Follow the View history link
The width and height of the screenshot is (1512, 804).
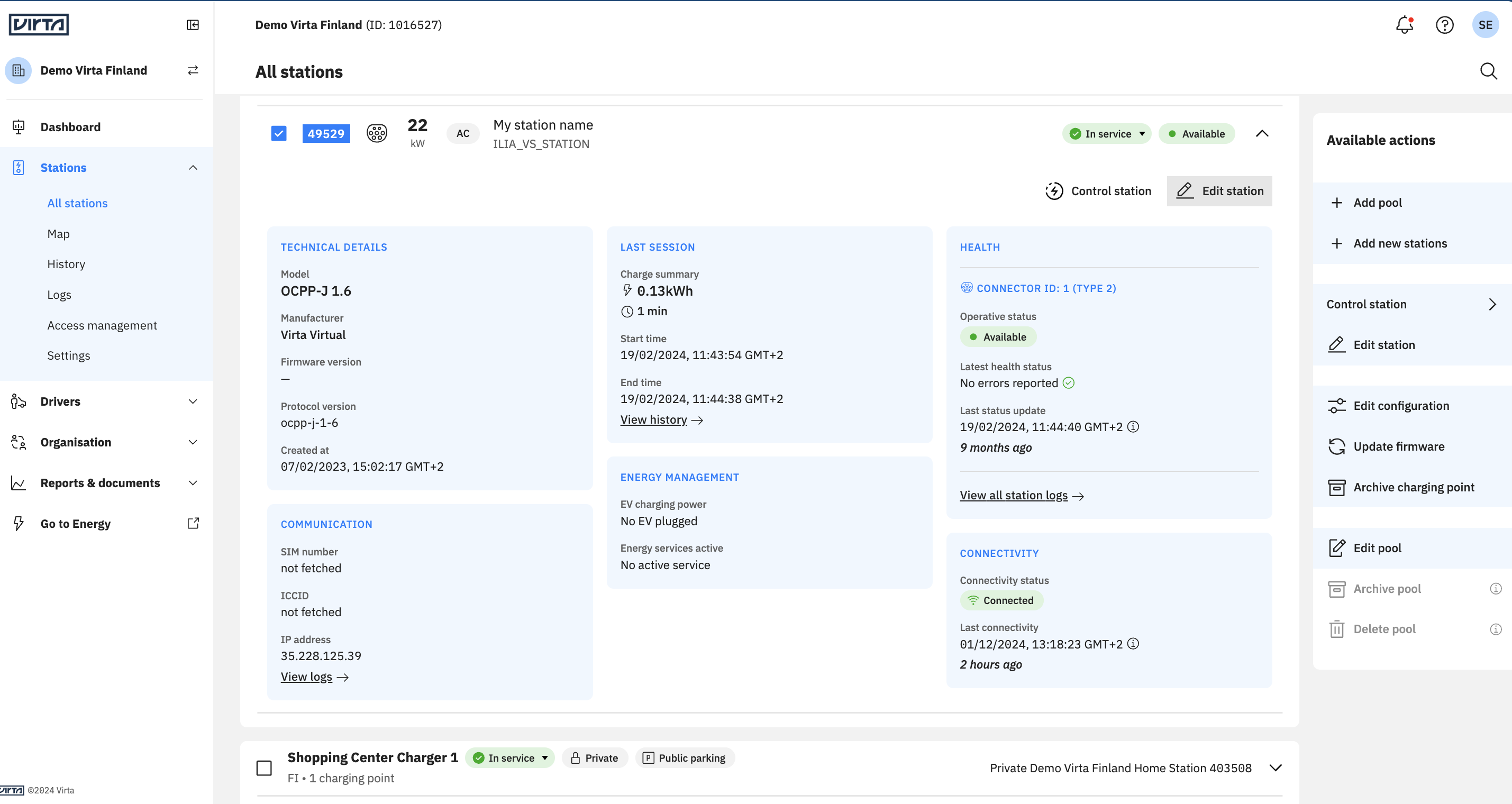(661, 420)
